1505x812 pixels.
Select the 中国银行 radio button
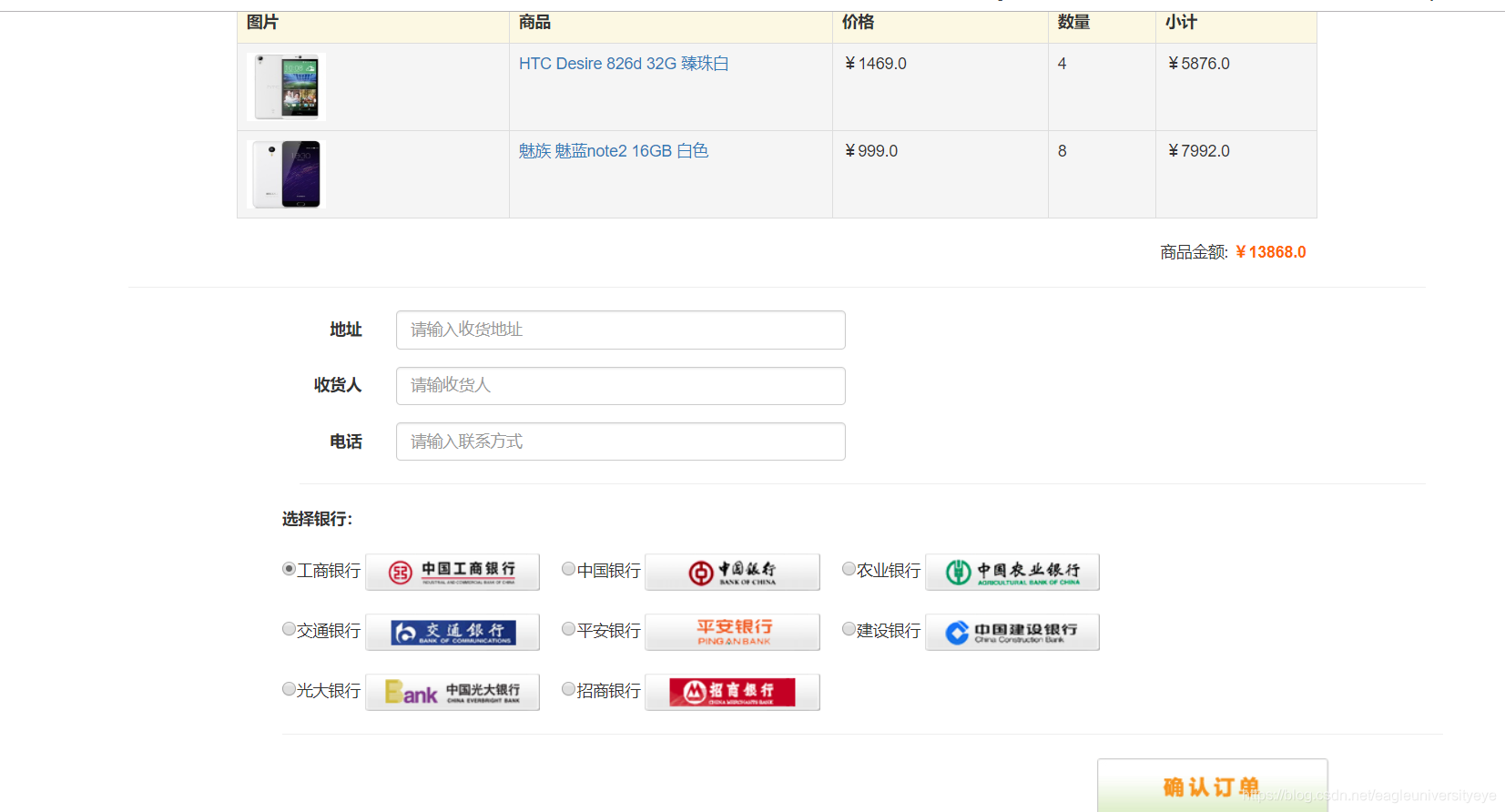coord(569,569)
